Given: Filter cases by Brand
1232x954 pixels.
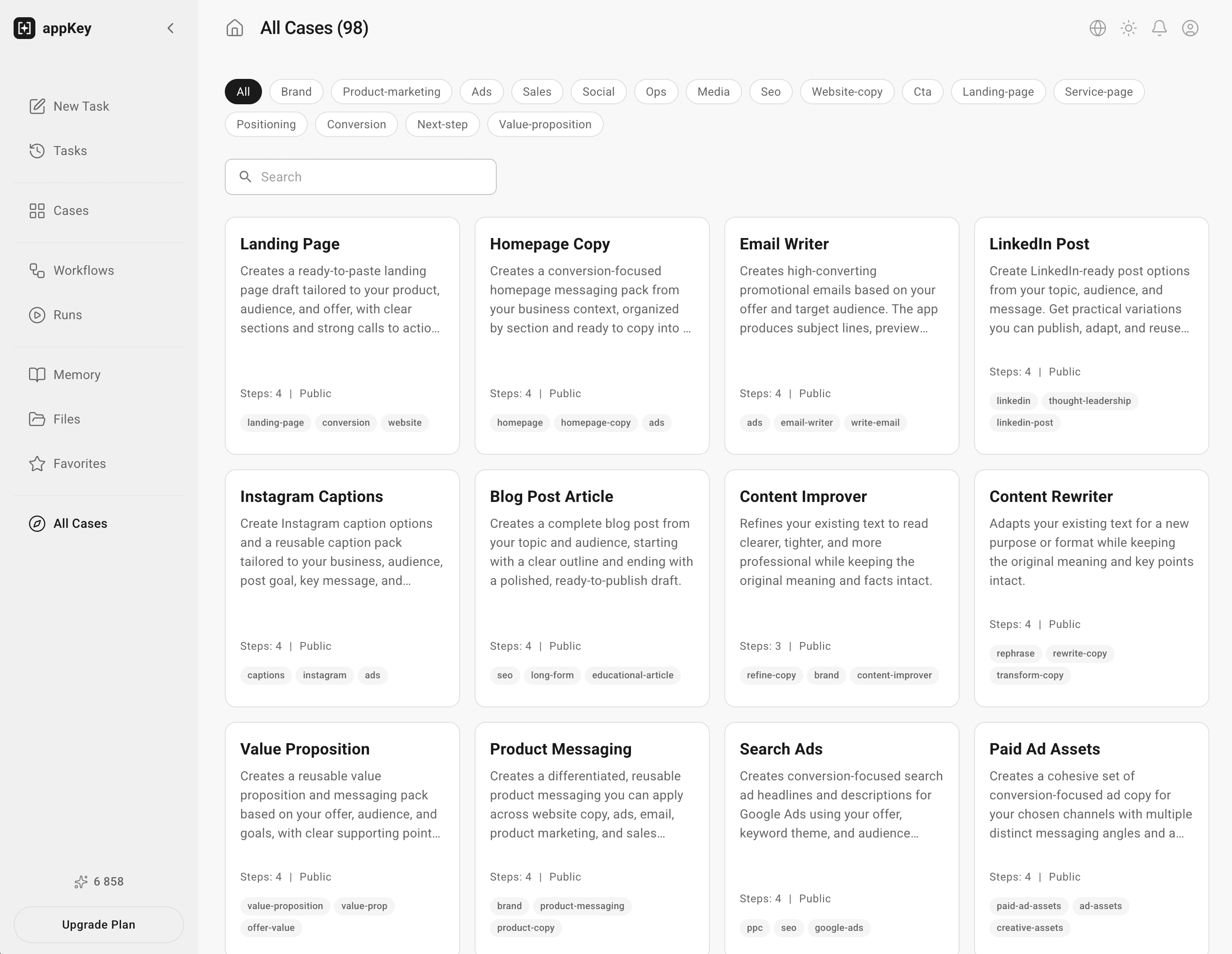Looking at the screenshot, I should [296, 92].
